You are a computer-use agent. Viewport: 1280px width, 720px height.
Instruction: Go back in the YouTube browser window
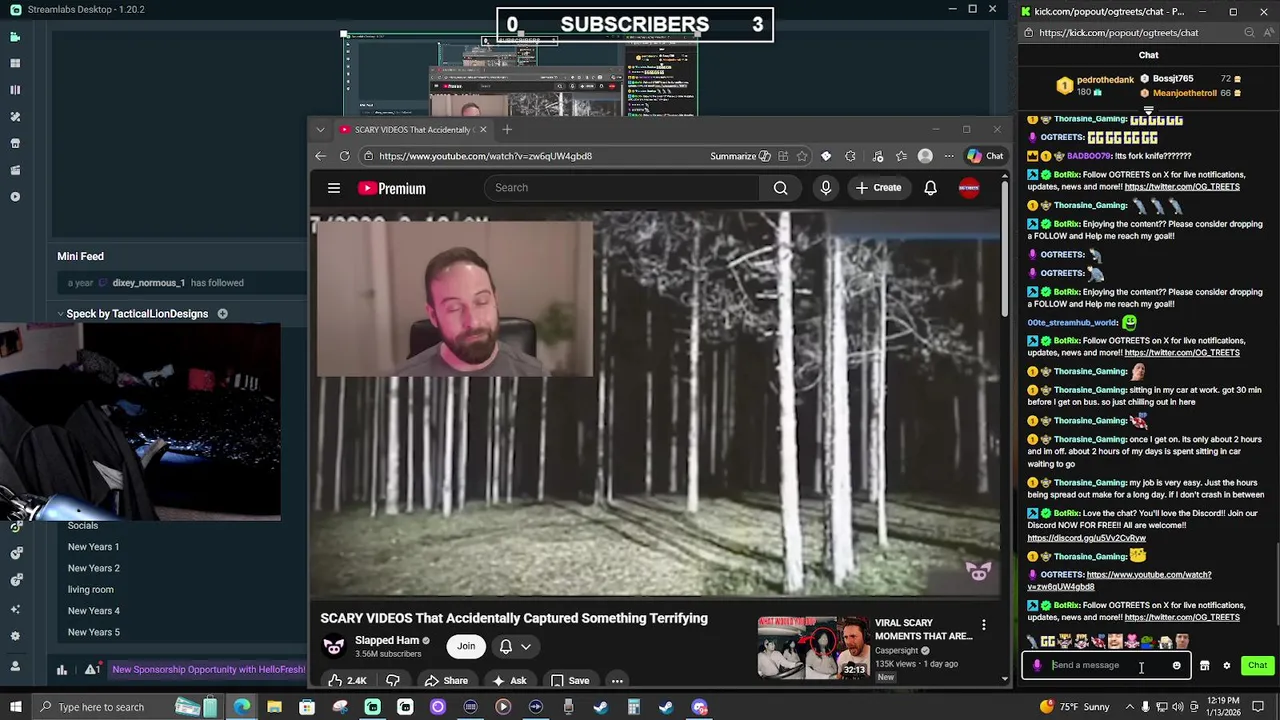320,156
